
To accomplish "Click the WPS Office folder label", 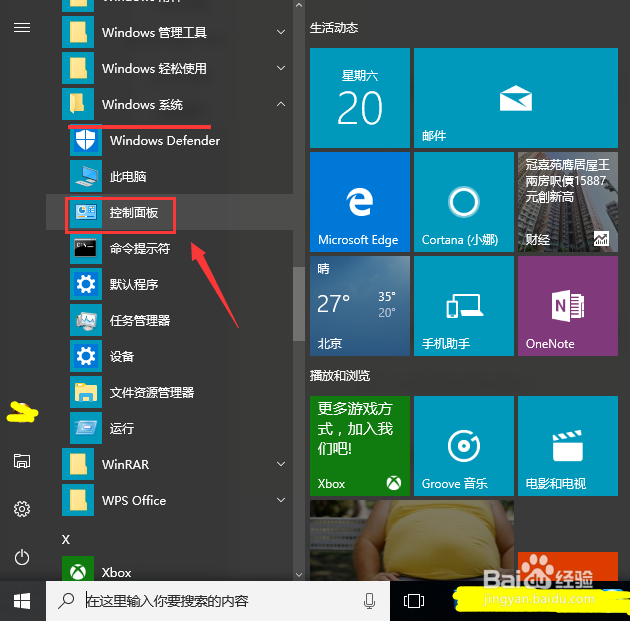I will 134,500.
